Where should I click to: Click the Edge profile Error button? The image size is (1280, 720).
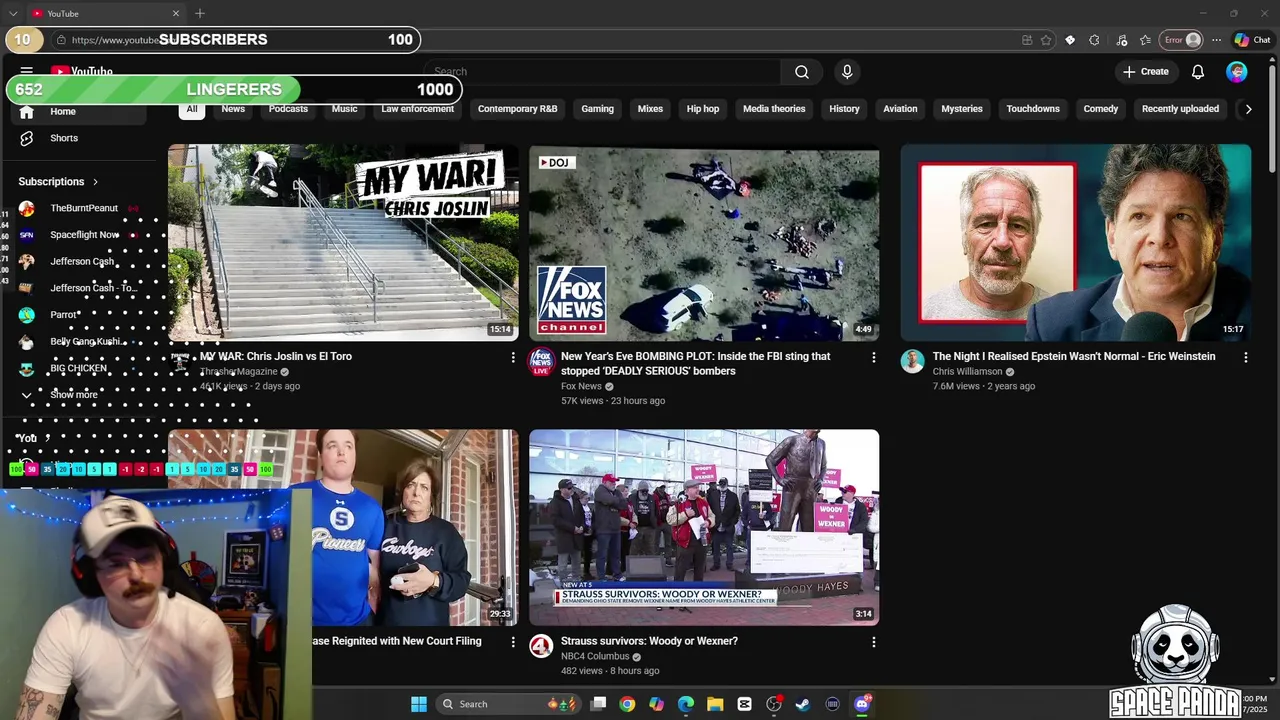1181,40
